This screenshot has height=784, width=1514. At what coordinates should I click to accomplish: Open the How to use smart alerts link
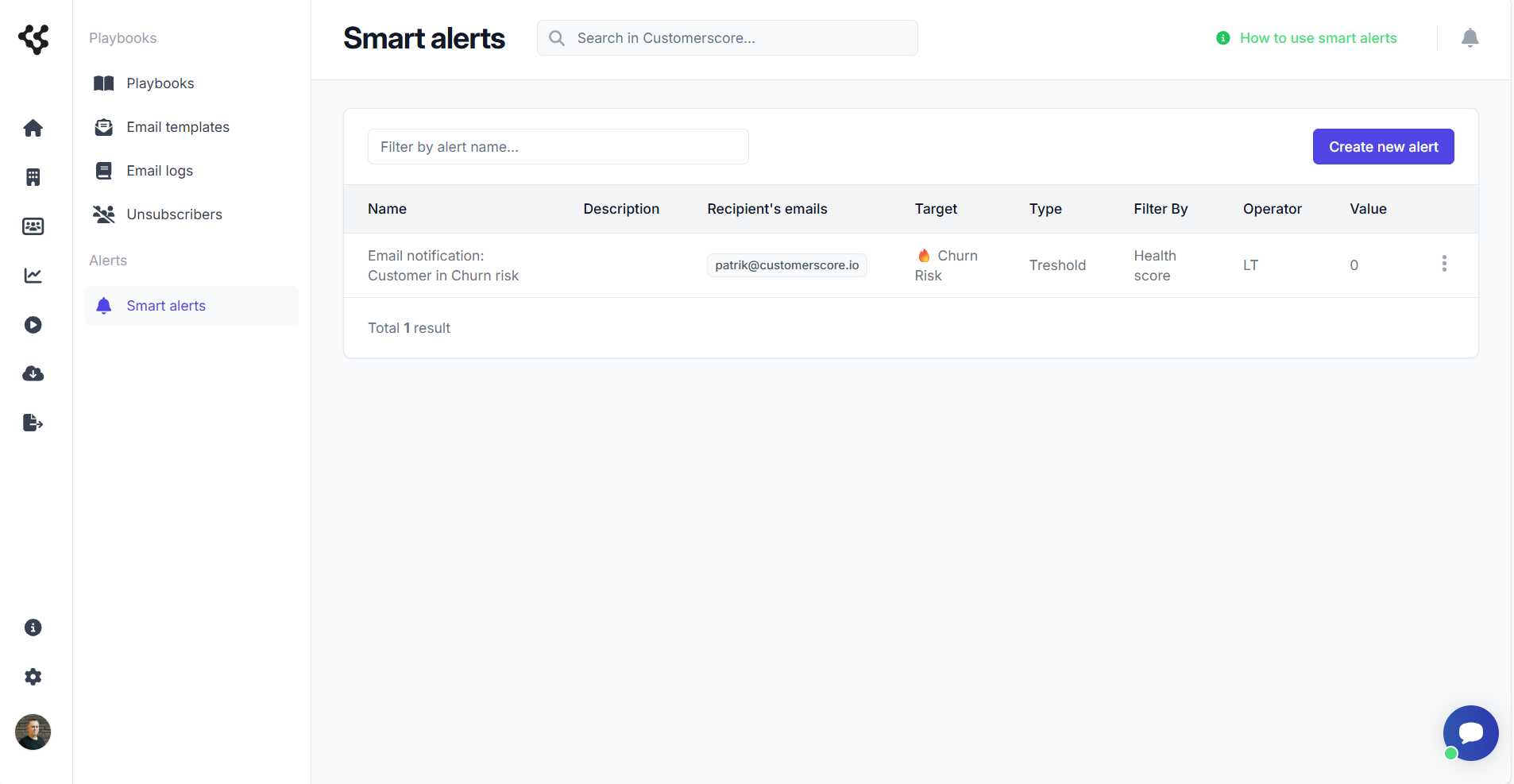click(1319, 37)
